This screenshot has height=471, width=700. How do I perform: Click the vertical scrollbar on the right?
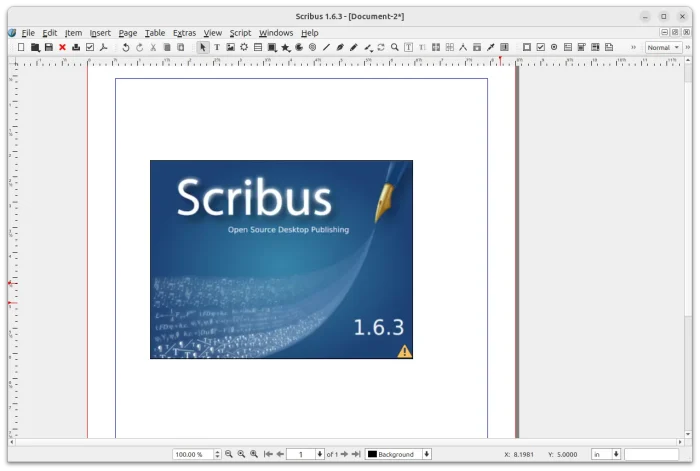[x=688, y=248]
